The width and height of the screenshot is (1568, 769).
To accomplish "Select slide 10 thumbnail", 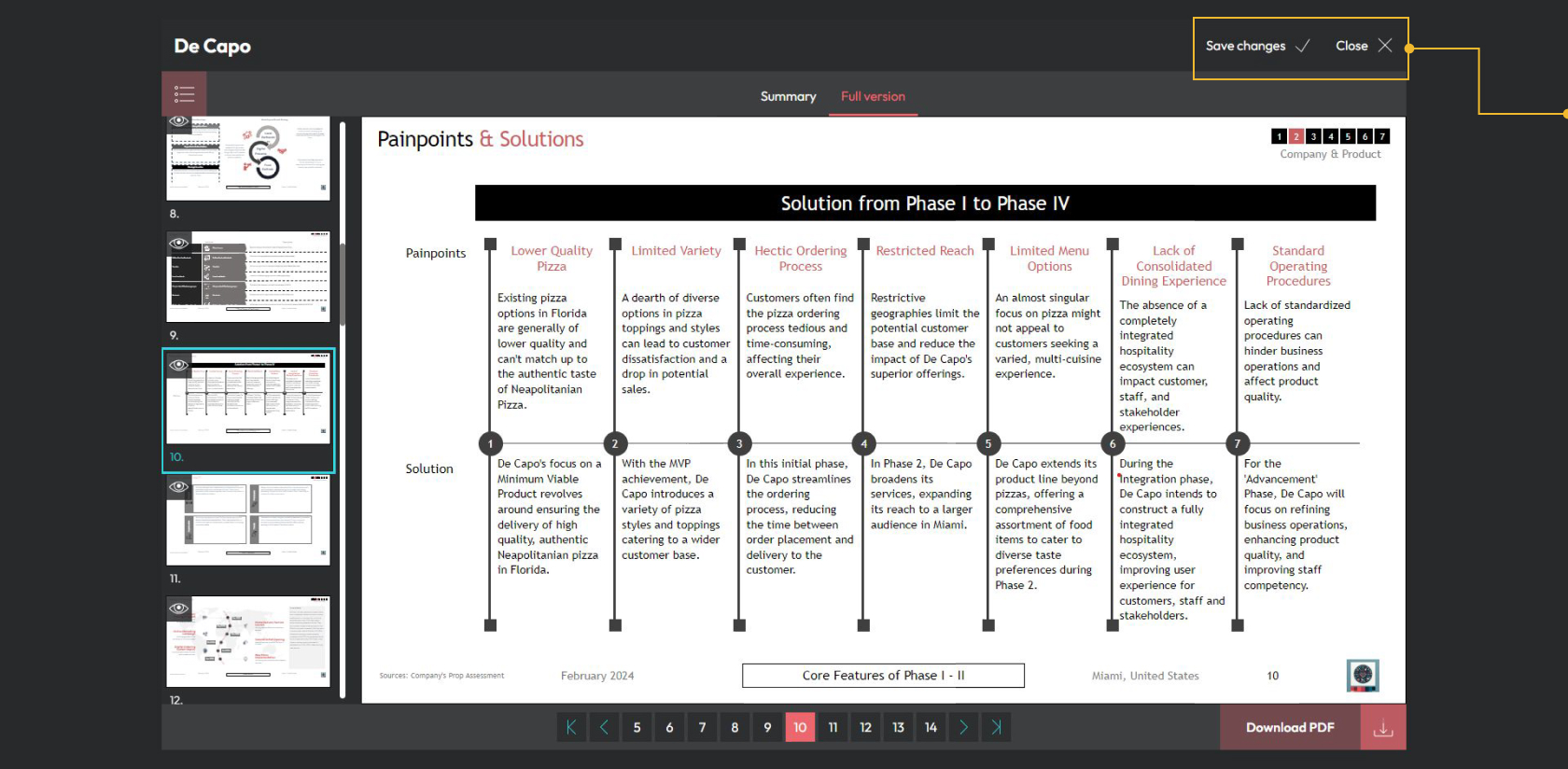I will [x=248, y=398].
